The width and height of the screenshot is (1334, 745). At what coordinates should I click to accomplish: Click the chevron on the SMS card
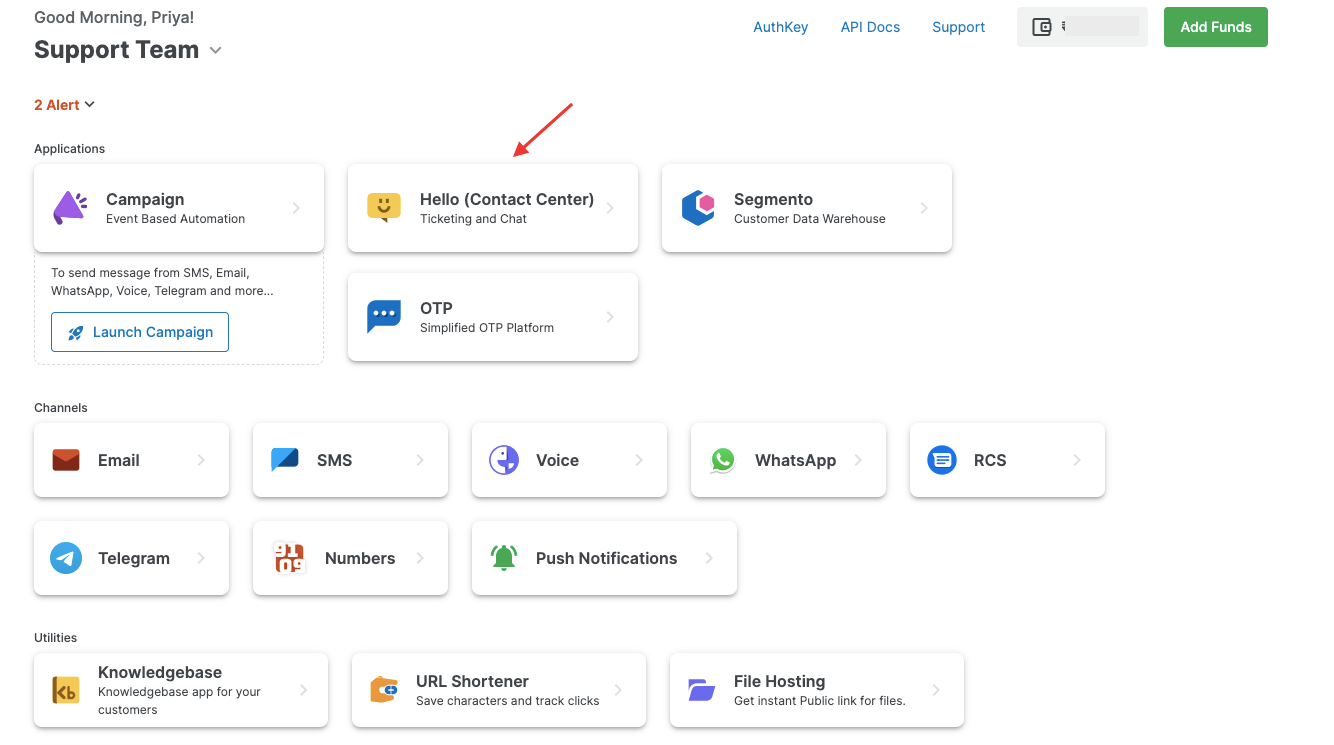420,460
